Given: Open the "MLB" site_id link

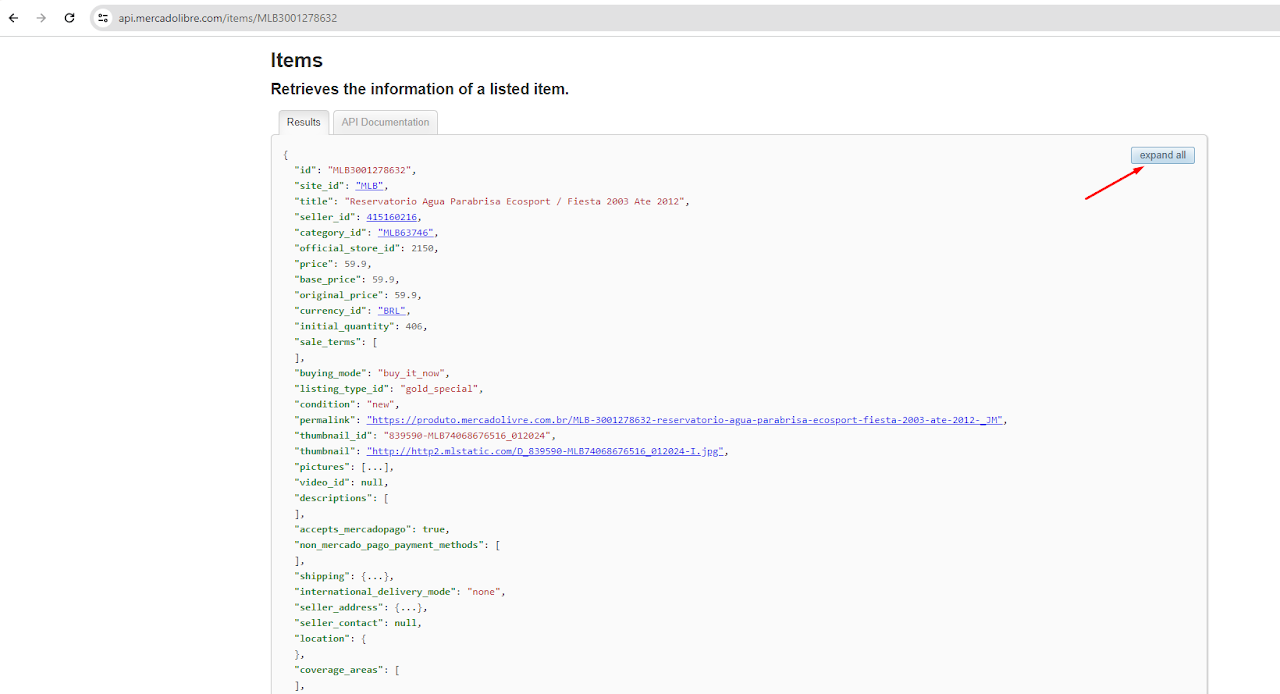Looking at the screenshot, I should (x=369, y=186).
